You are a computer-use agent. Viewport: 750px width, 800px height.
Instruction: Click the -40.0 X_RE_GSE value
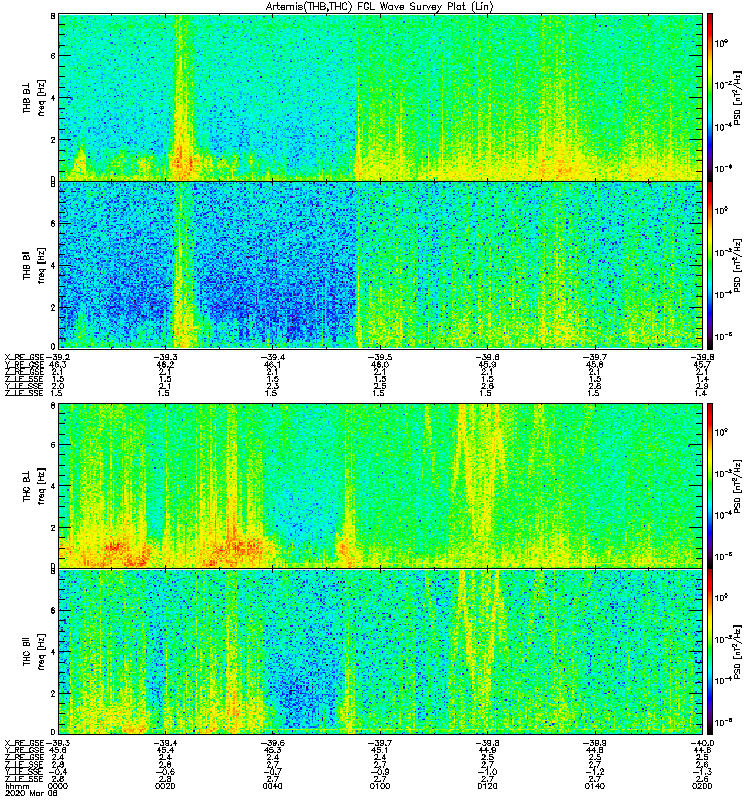702,743
